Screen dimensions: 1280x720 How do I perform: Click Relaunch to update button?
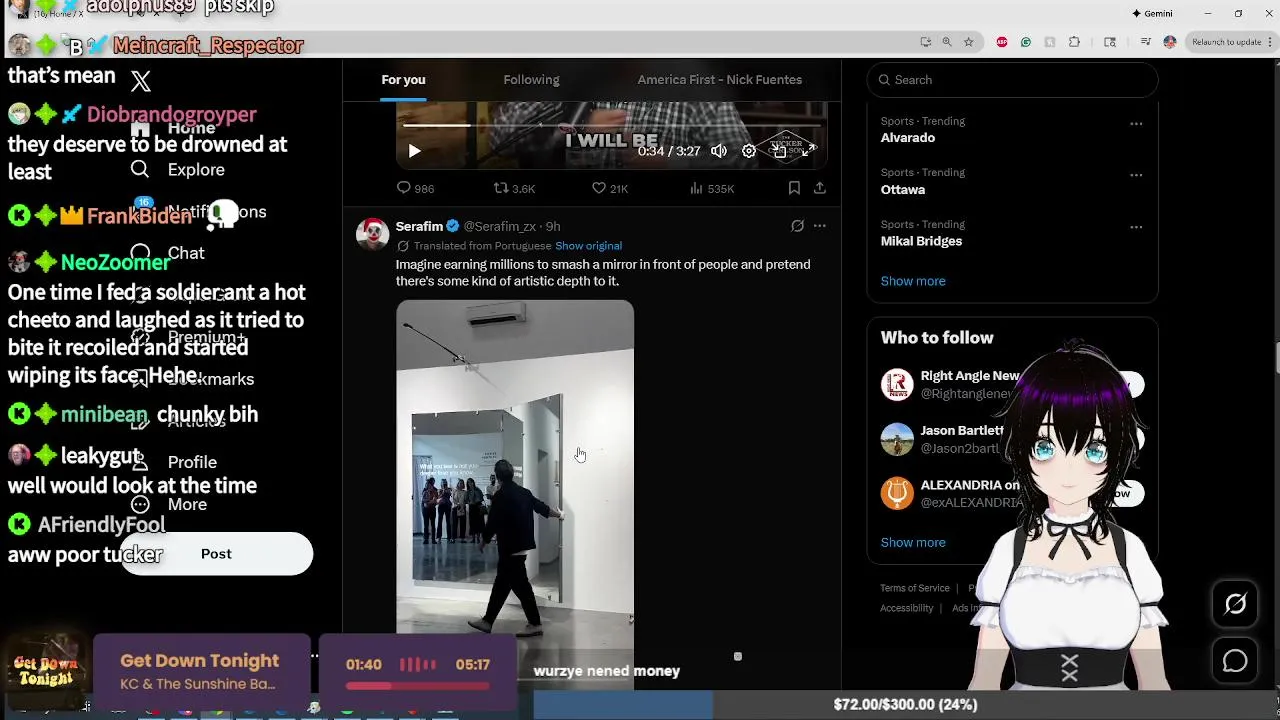[1226, 42]
